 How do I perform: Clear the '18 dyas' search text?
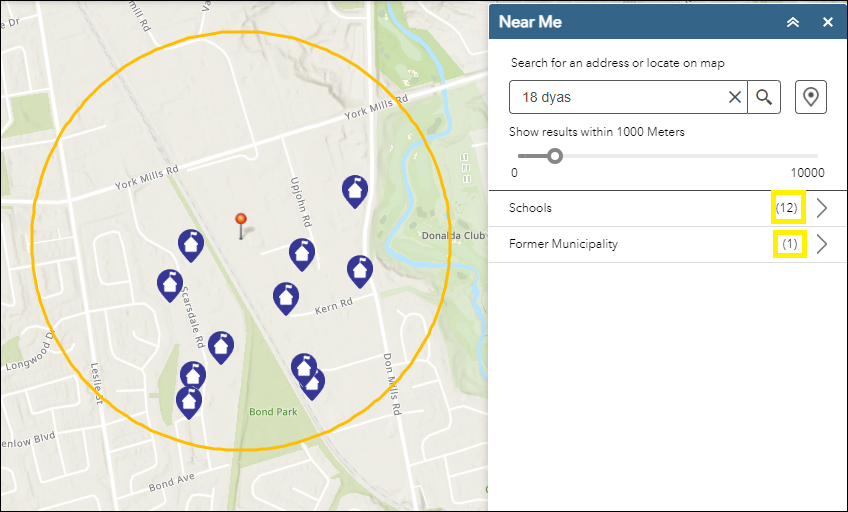click(x=734, y=97)
